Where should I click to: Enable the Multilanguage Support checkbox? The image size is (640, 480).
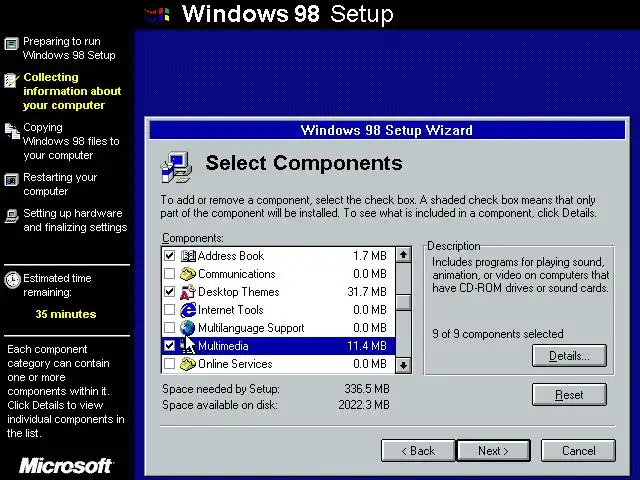pyautogui.click(x=169, y=328)
